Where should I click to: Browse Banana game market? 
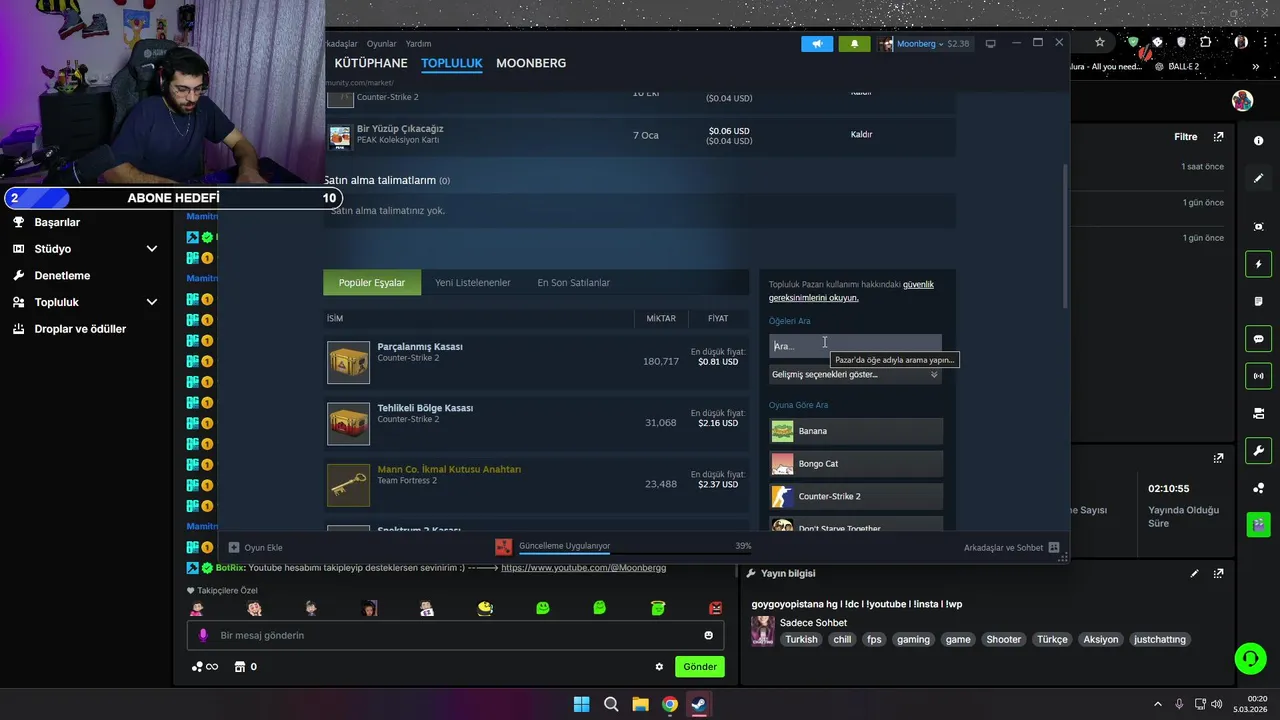coord(856,431)
